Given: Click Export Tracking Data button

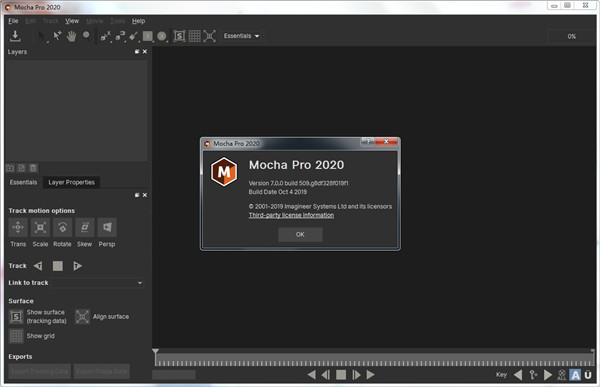Looking at the screenshot, I should coord(39,371).
